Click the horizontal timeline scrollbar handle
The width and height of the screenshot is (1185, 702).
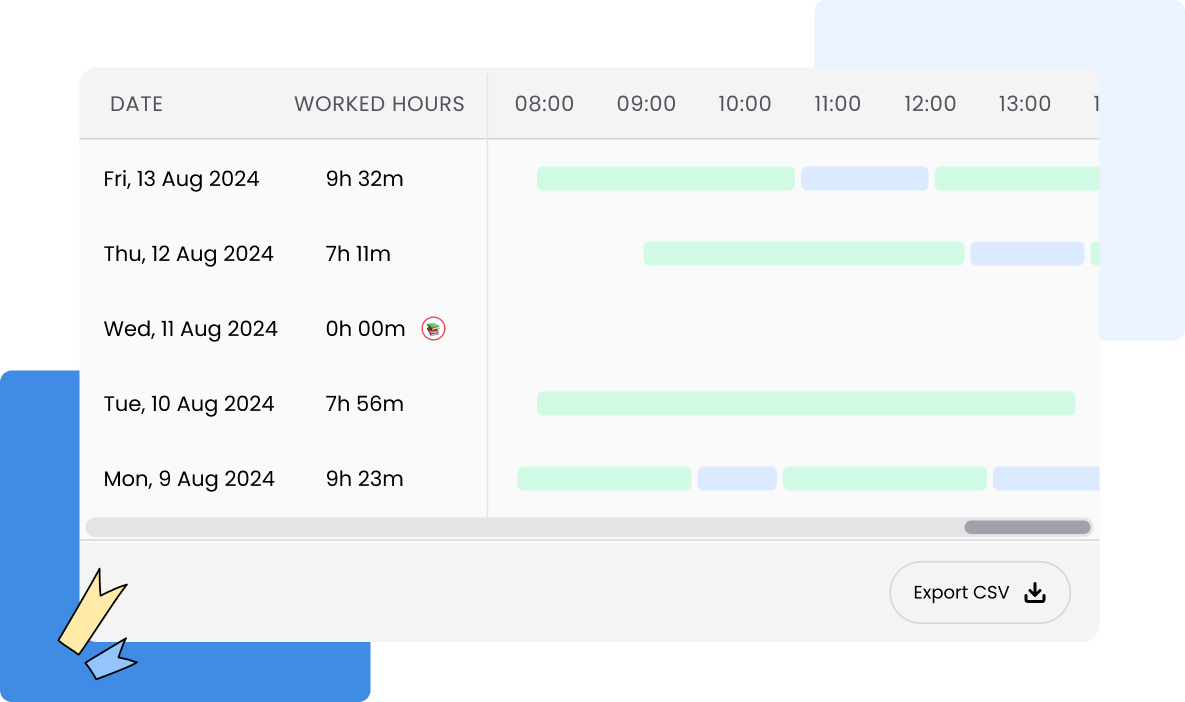(1026, 527)
